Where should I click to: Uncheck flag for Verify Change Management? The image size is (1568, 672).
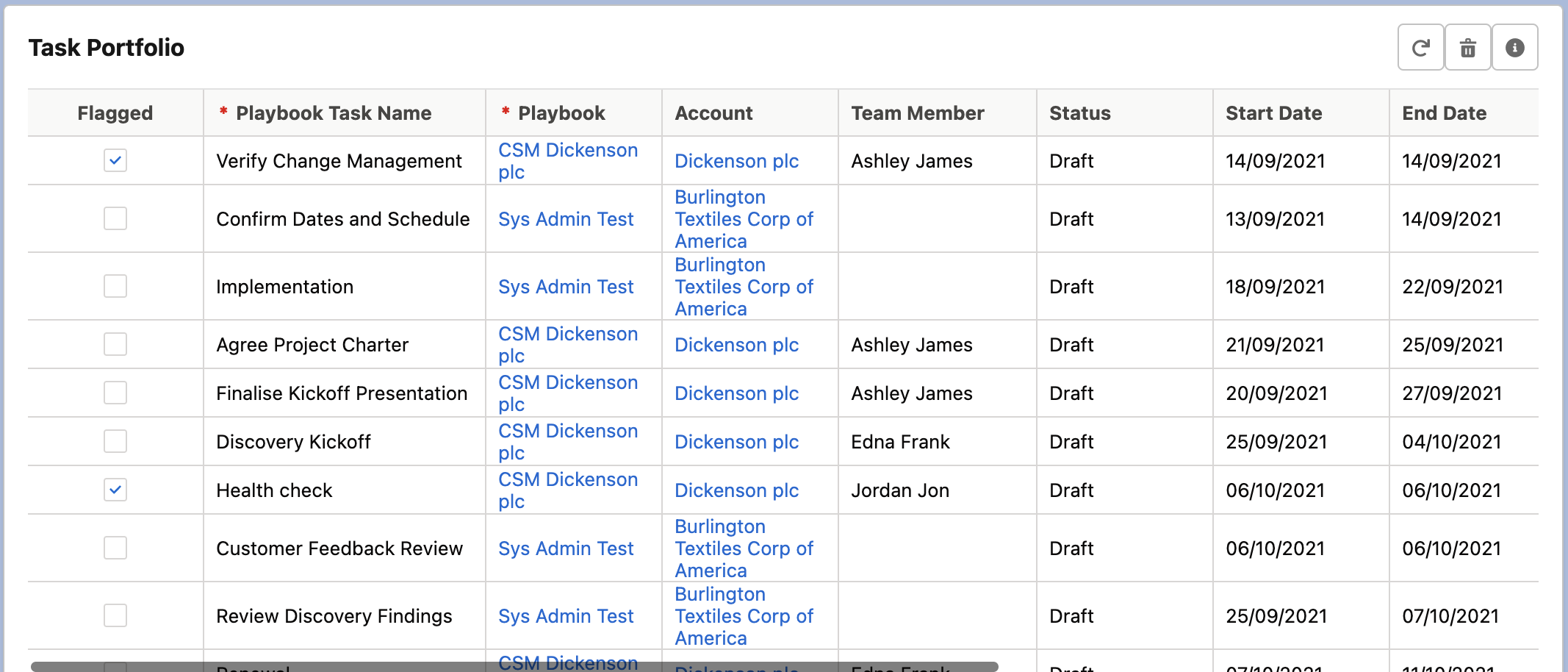point(115,160)
